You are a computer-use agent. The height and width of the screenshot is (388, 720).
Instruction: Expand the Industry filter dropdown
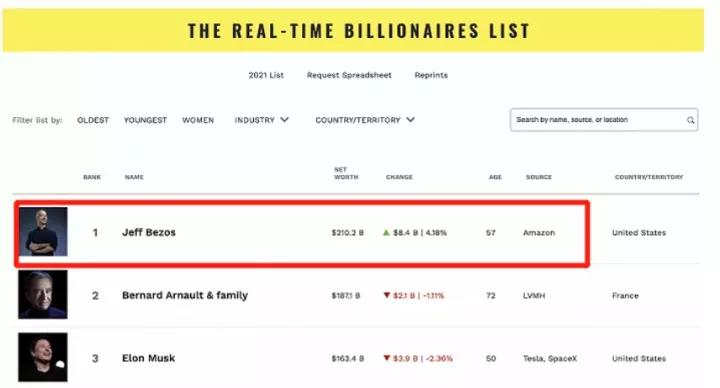pyautogui.click(x=261, y=120)
